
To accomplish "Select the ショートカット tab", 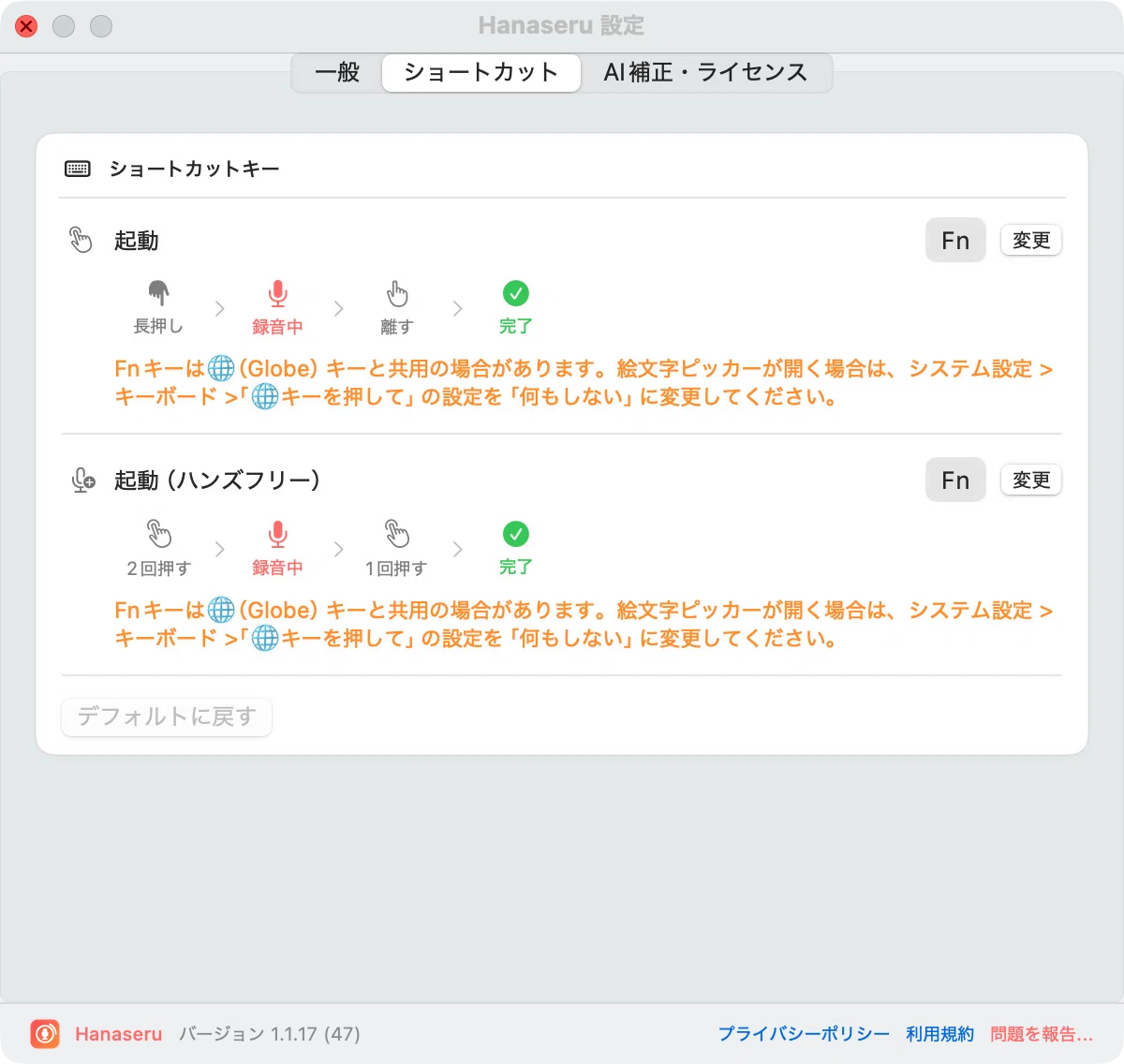I will 481,73.
